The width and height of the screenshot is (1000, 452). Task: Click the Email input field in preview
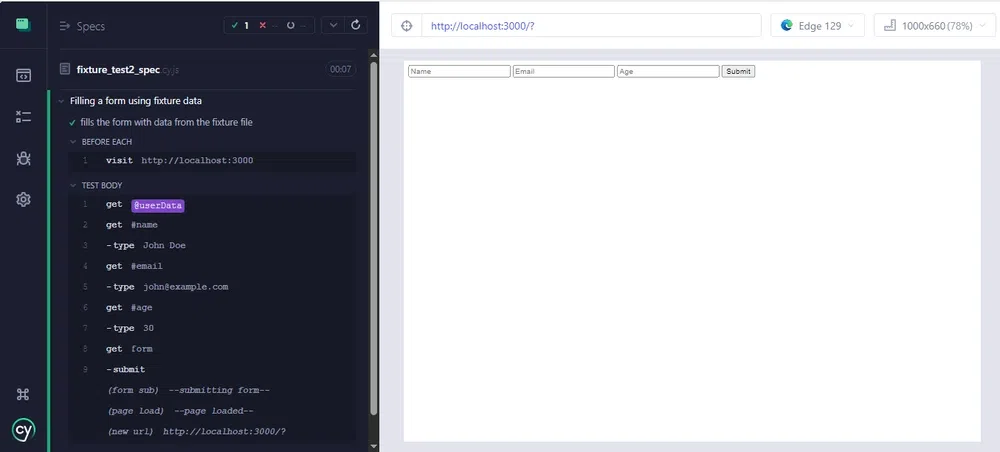564,71
